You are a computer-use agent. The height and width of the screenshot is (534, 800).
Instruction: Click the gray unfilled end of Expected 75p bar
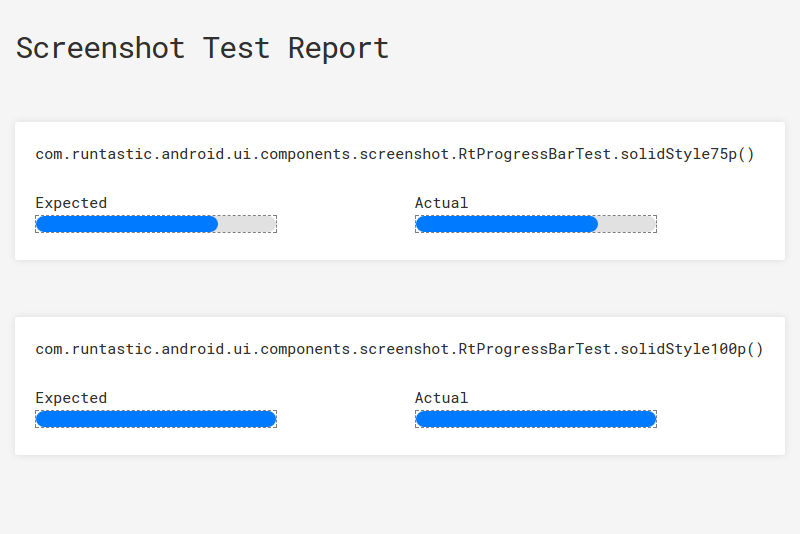click(x=249, y=224)
